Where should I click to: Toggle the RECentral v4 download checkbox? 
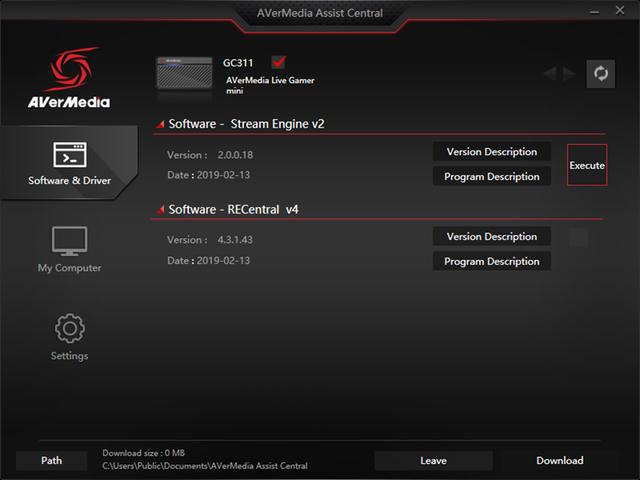point(579,238)
